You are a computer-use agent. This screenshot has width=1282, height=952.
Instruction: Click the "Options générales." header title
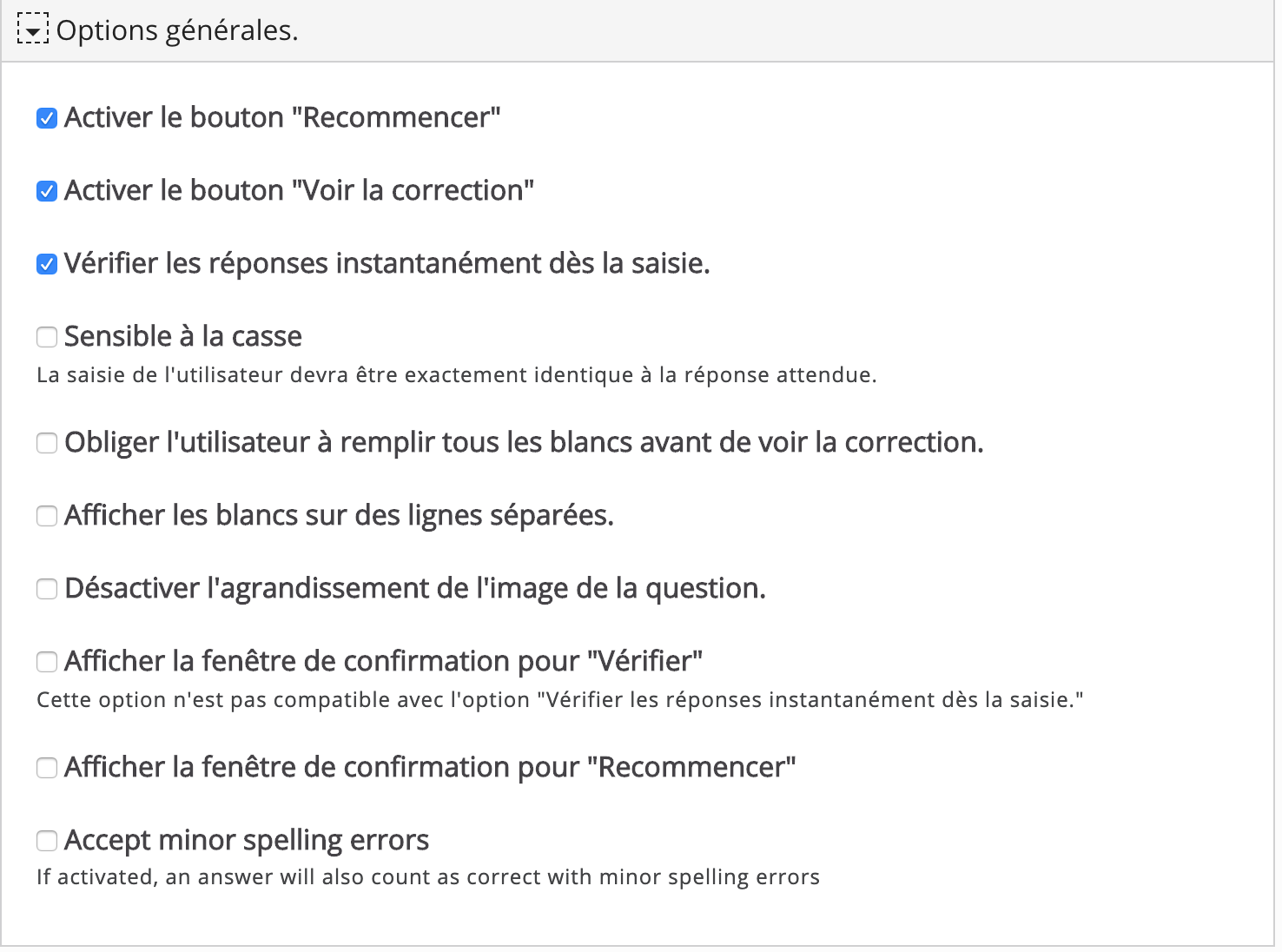click(x=177, y=30)
